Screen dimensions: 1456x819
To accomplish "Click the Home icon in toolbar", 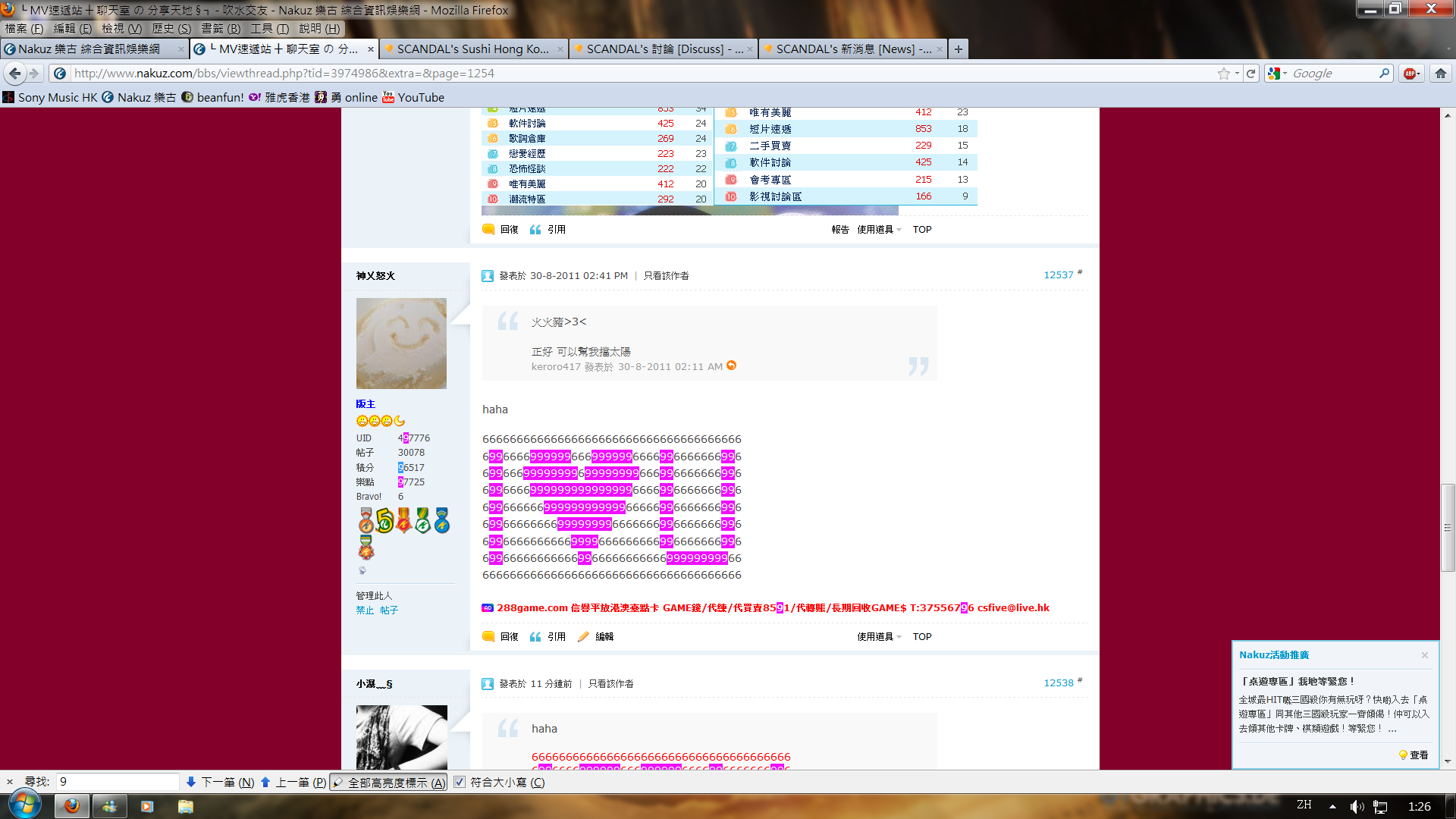I will coord(1441,74).
